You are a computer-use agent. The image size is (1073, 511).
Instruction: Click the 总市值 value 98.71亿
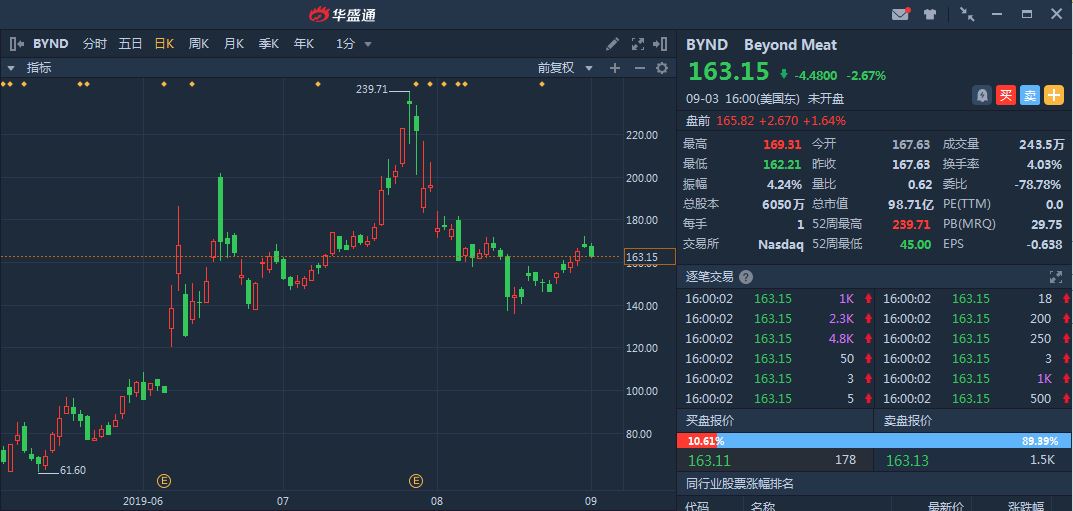pyautogui.click(x=911, y=204)
